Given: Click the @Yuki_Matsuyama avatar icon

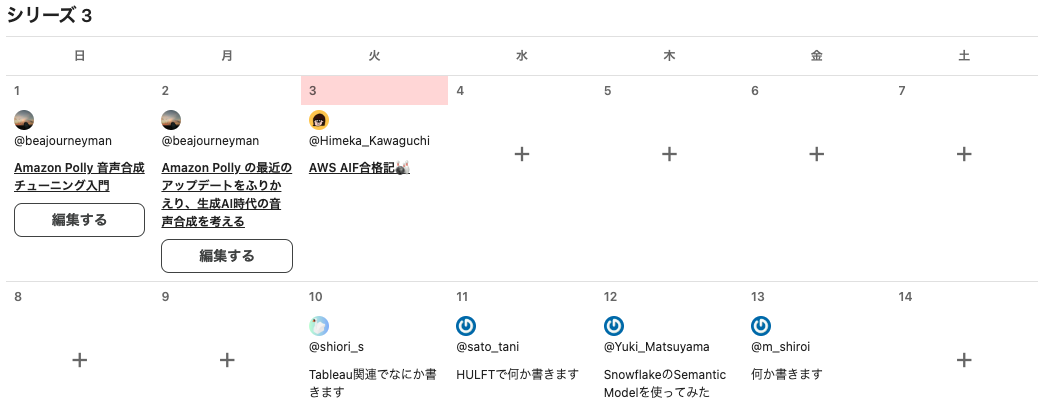Looking at the screenshot, I should 613,326.
